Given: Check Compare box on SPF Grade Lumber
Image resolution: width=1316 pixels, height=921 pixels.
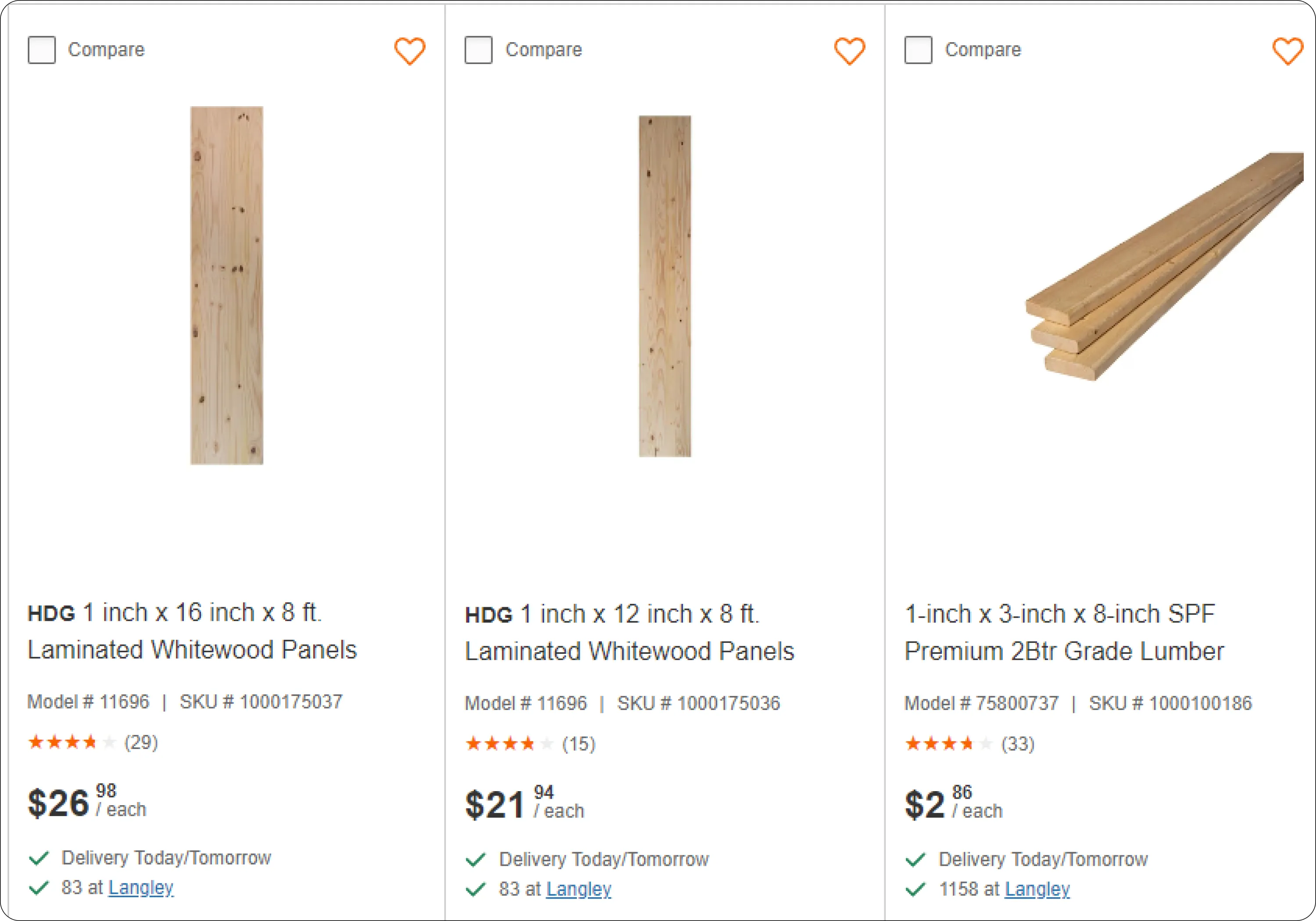Looking at the screenshot, I should click(918, 50).
